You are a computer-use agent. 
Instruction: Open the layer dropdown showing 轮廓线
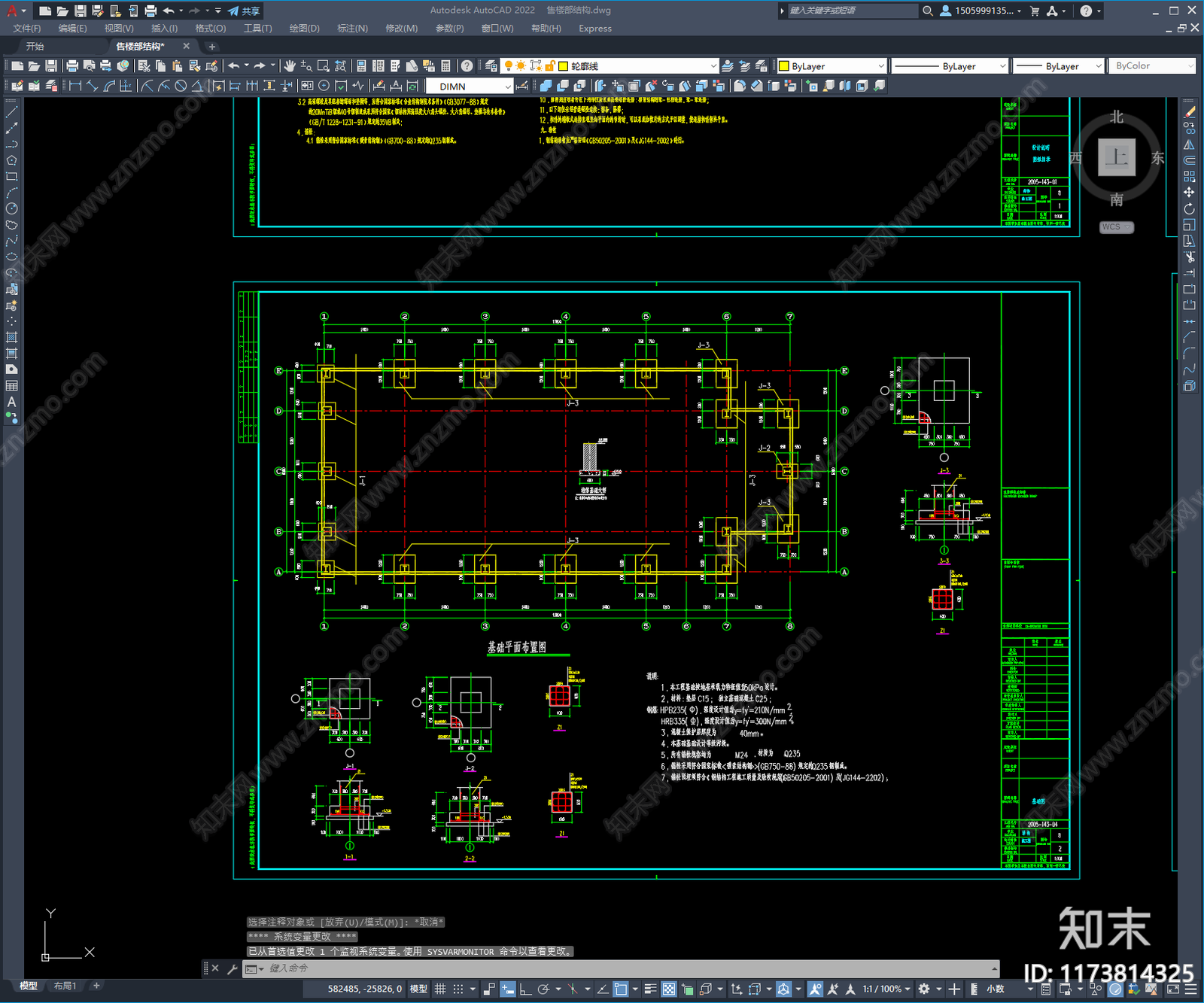(x=610, y=66)
